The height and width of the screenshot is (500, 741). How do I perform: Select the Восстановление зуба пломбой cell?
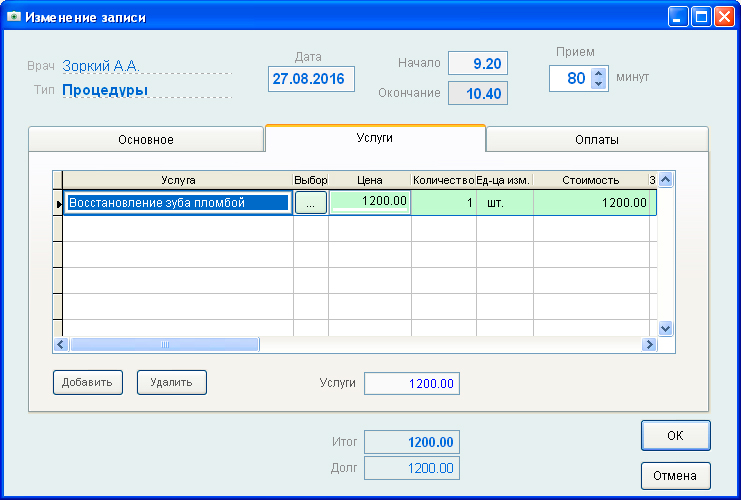(178, 203)
